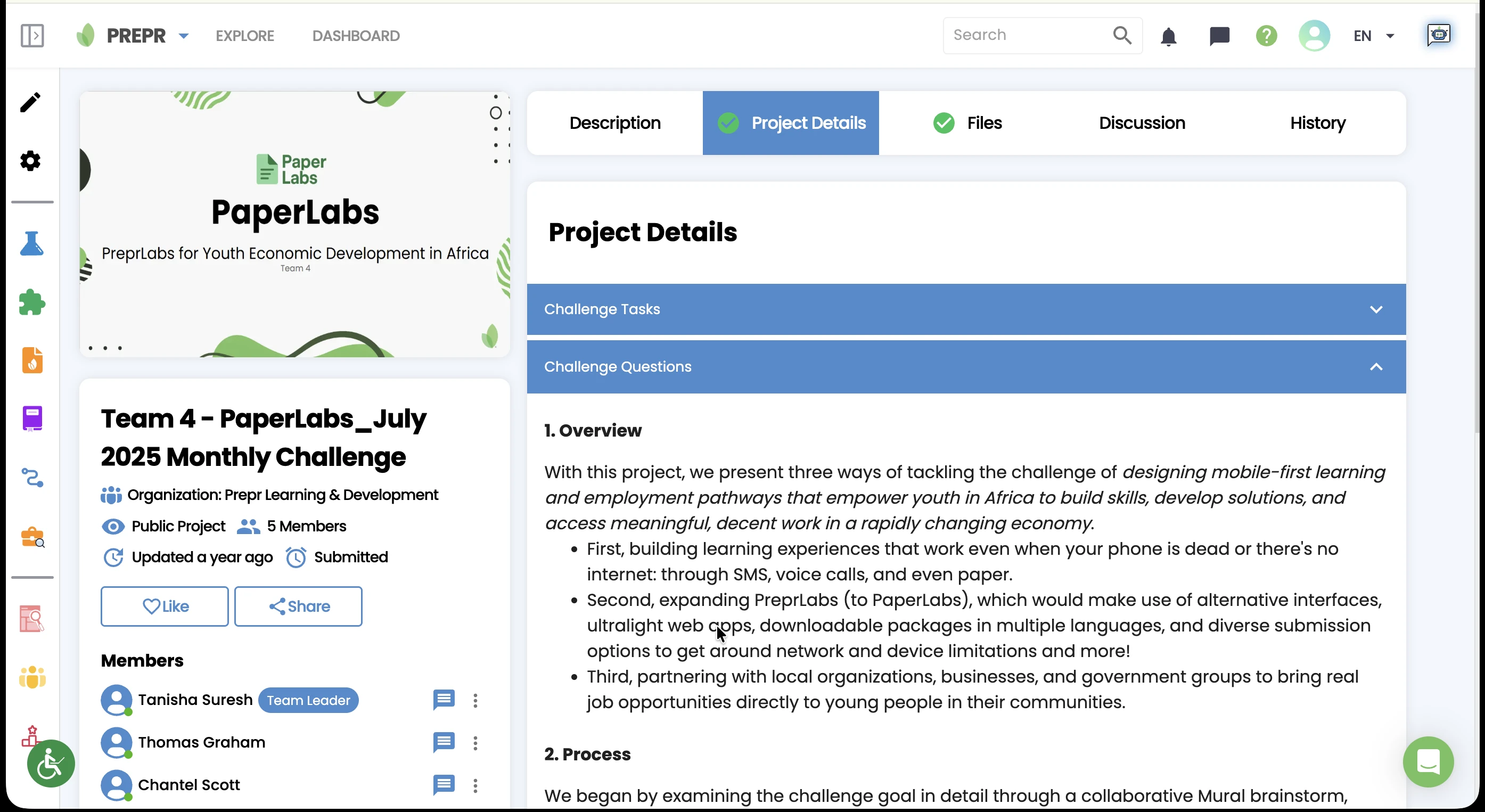Click the pencil edit icon in sidebar
Image resolution: width=1485 pixels, height=812 pixels.
click(30, 103)
